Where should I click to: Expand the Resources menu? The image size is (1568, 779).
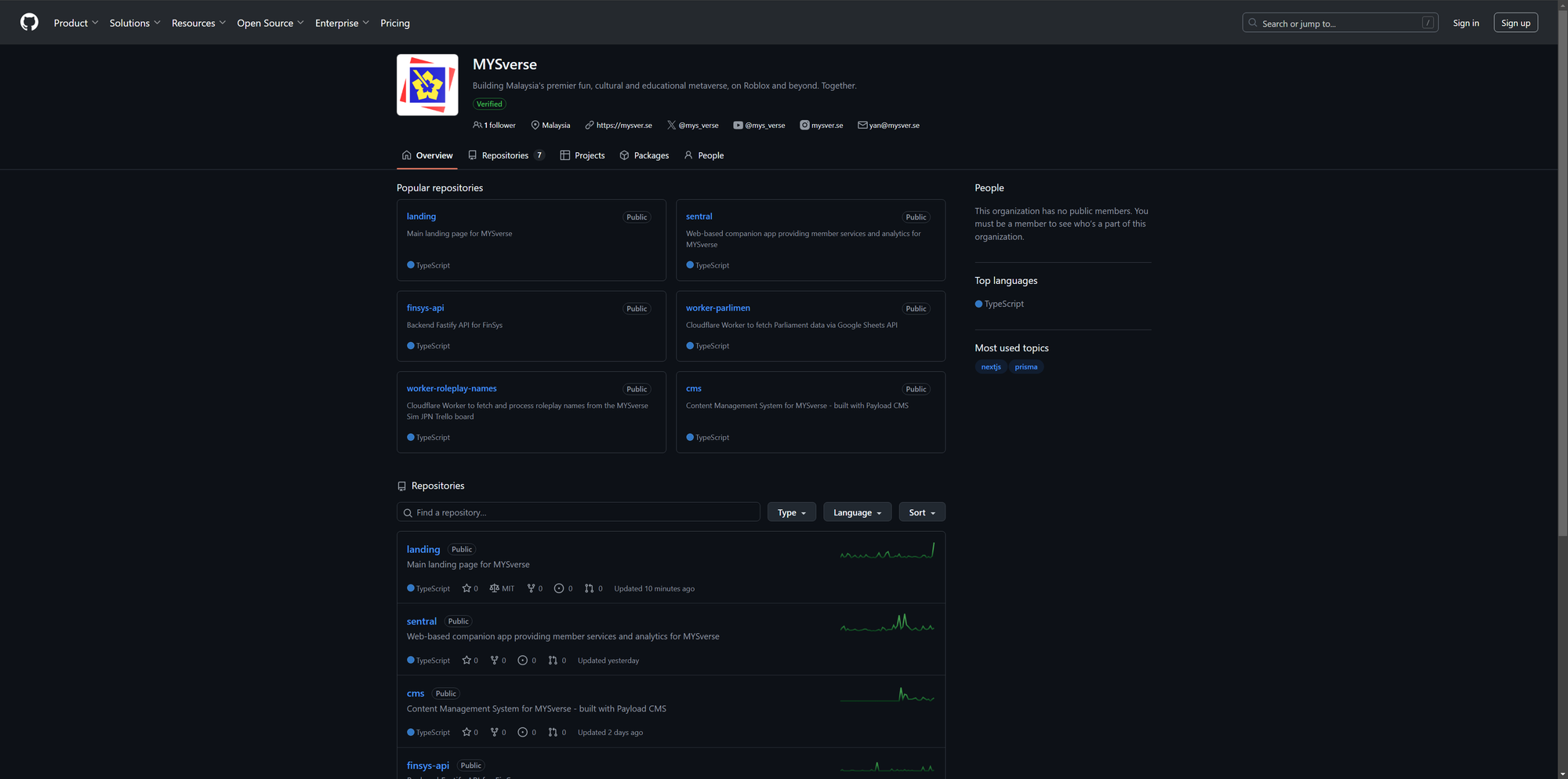tap(198, 23)
